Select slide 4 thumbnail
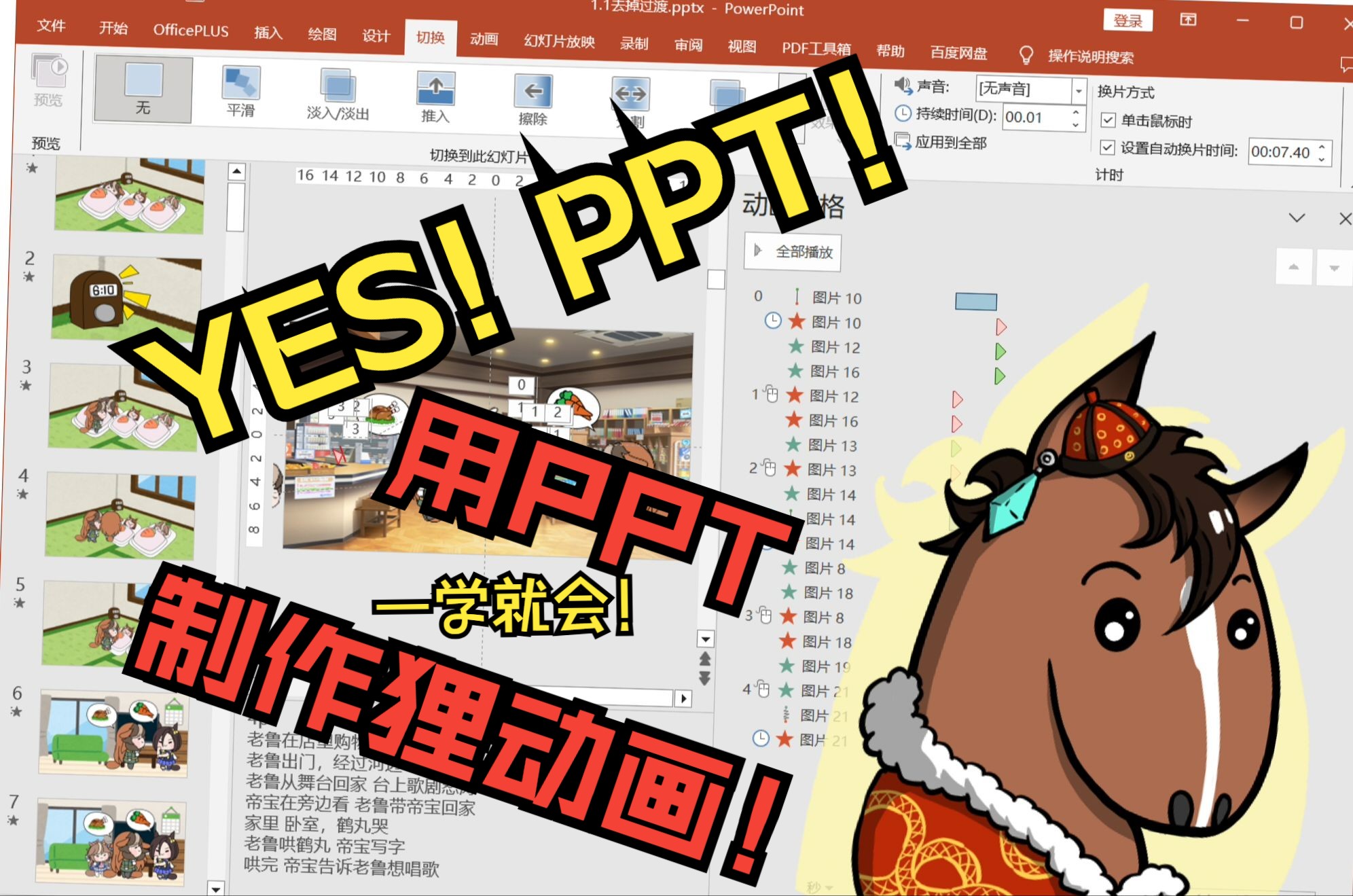This screenshot has width=1353, height=896. [120, 516]
